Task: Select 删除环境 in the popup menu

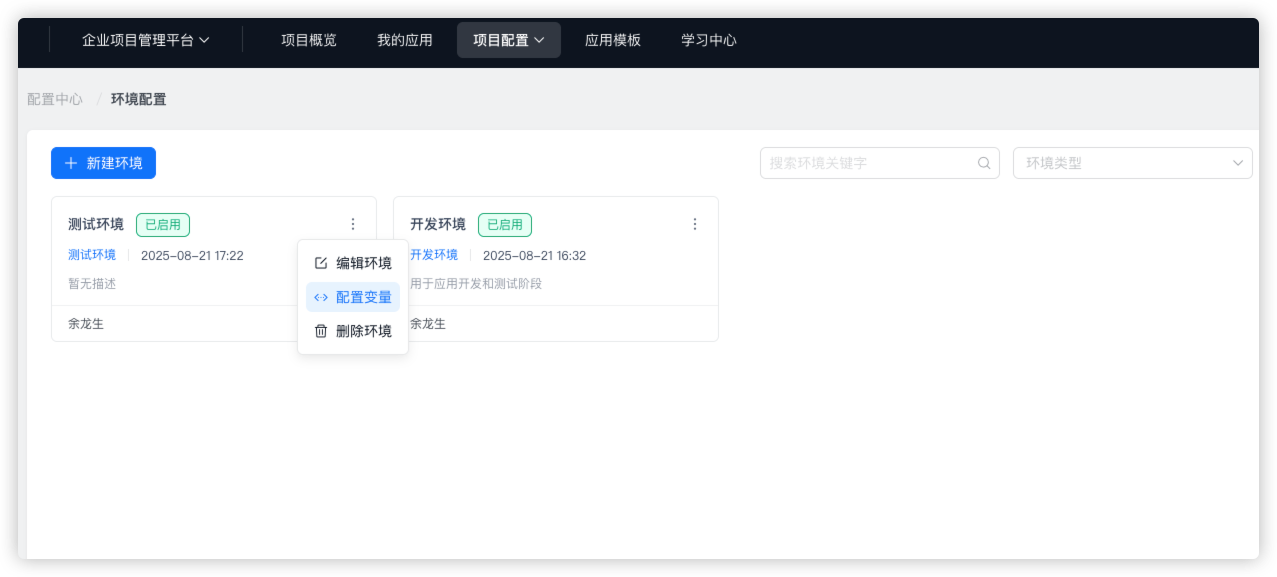Action: [353, 331]
